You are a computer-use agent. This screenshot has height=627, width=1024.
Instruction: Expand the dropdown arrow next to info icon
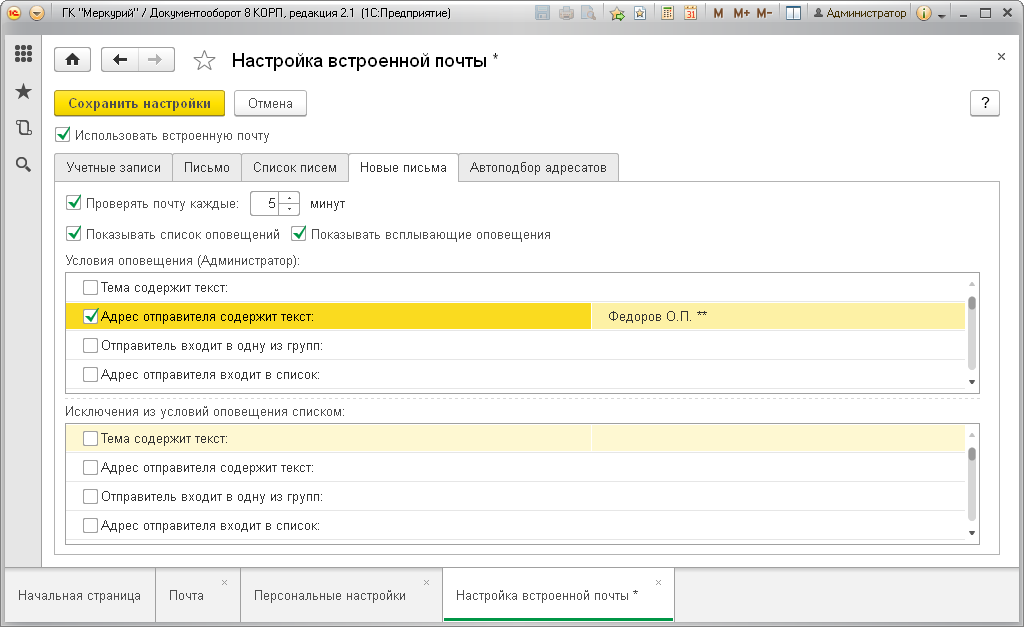click(942, 14)
